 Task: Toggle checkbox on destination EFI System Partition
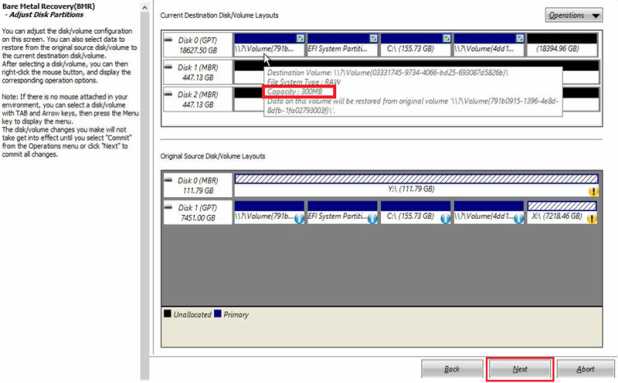(373, 38)
